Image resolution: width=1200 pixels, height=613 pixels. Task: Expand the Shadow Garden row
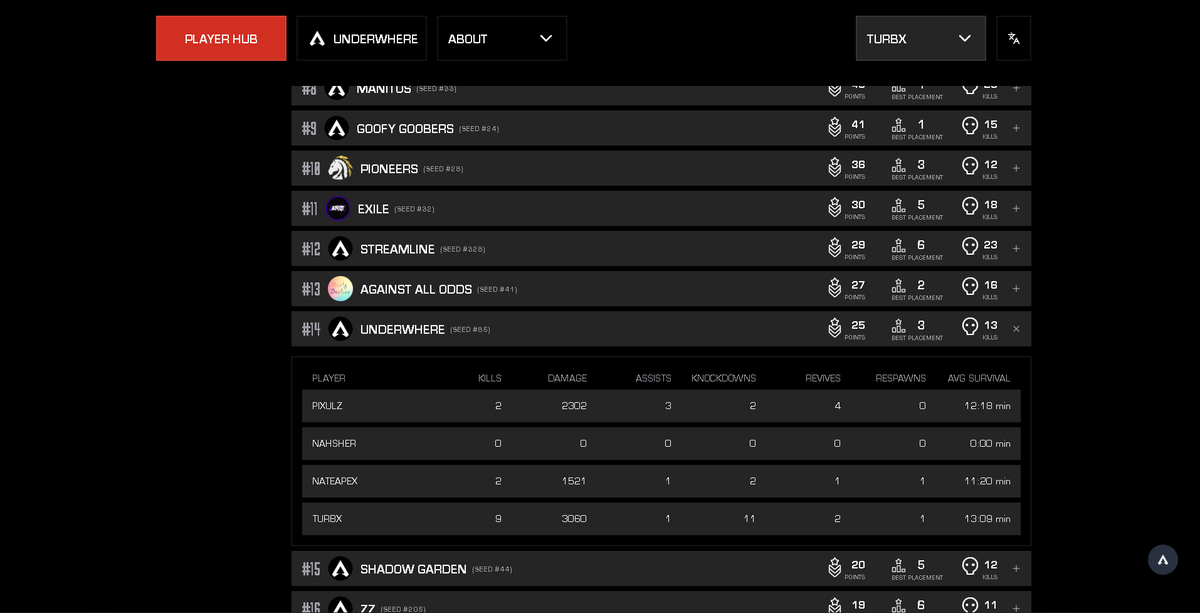(1016, 568)
